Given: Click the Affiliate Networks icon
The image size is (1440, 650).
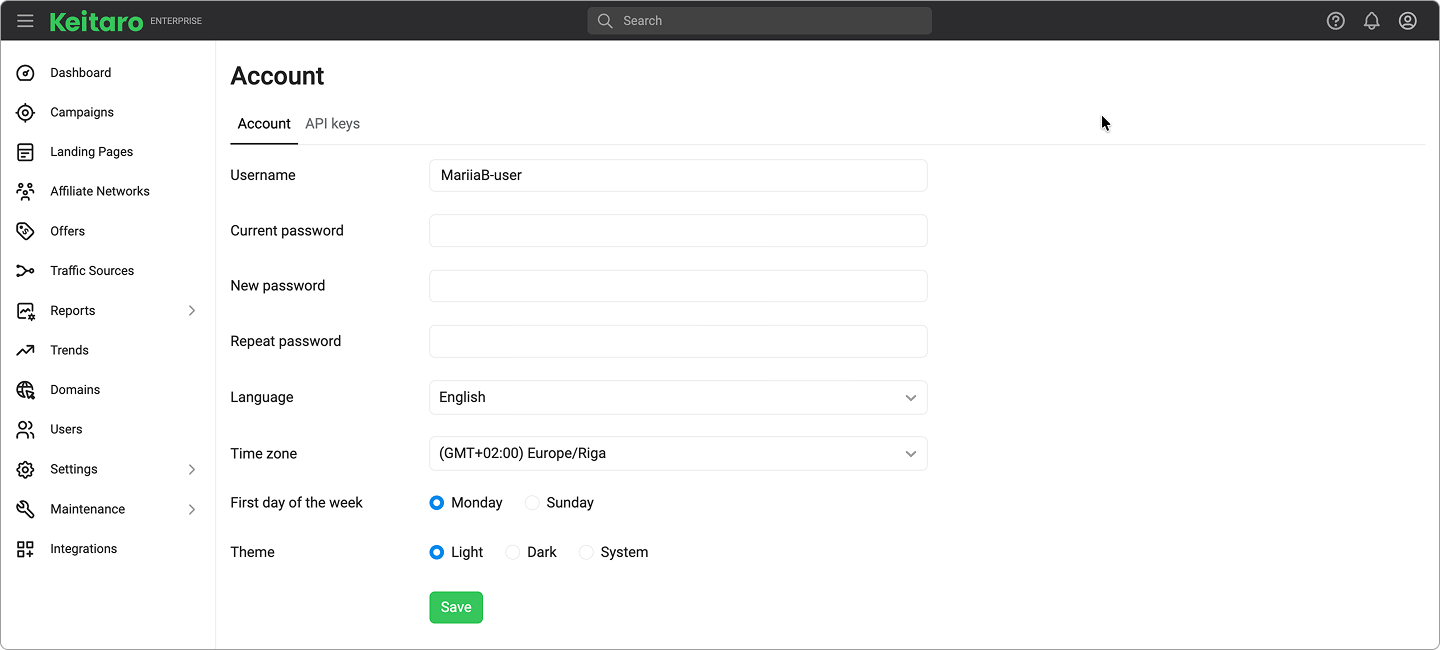Looking at the screenshot, I should point(26,191).
